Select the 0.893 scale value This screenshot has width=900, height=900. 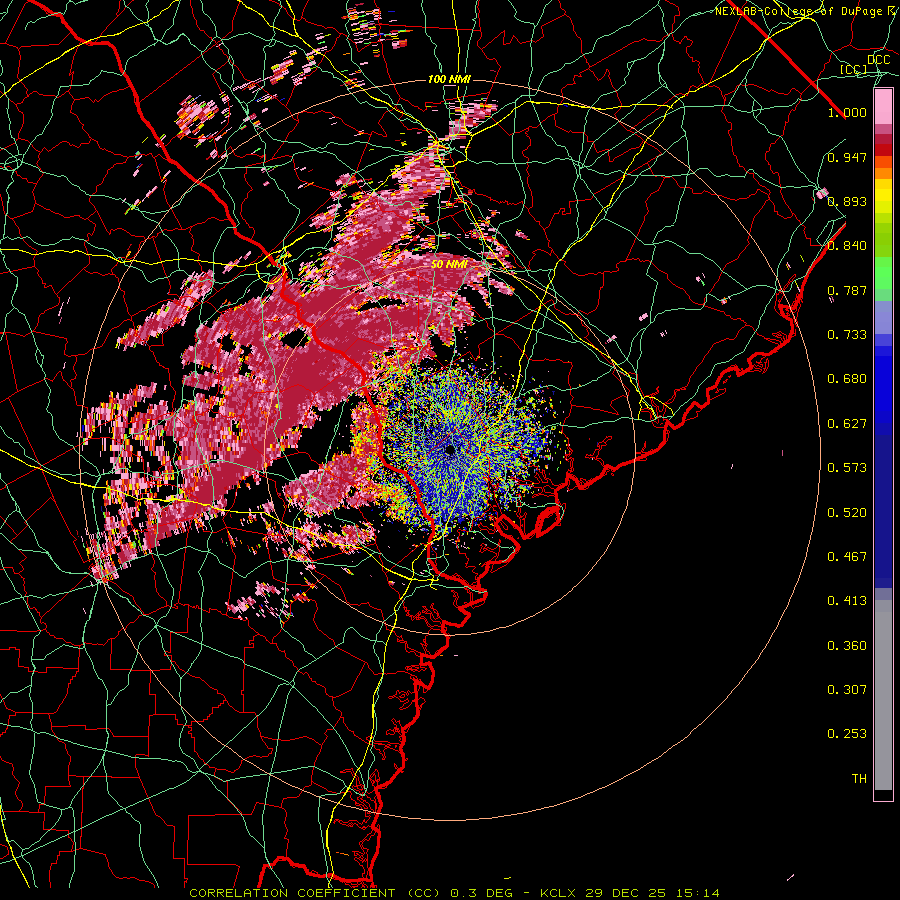pyautogui.click(x=847, y=201)
